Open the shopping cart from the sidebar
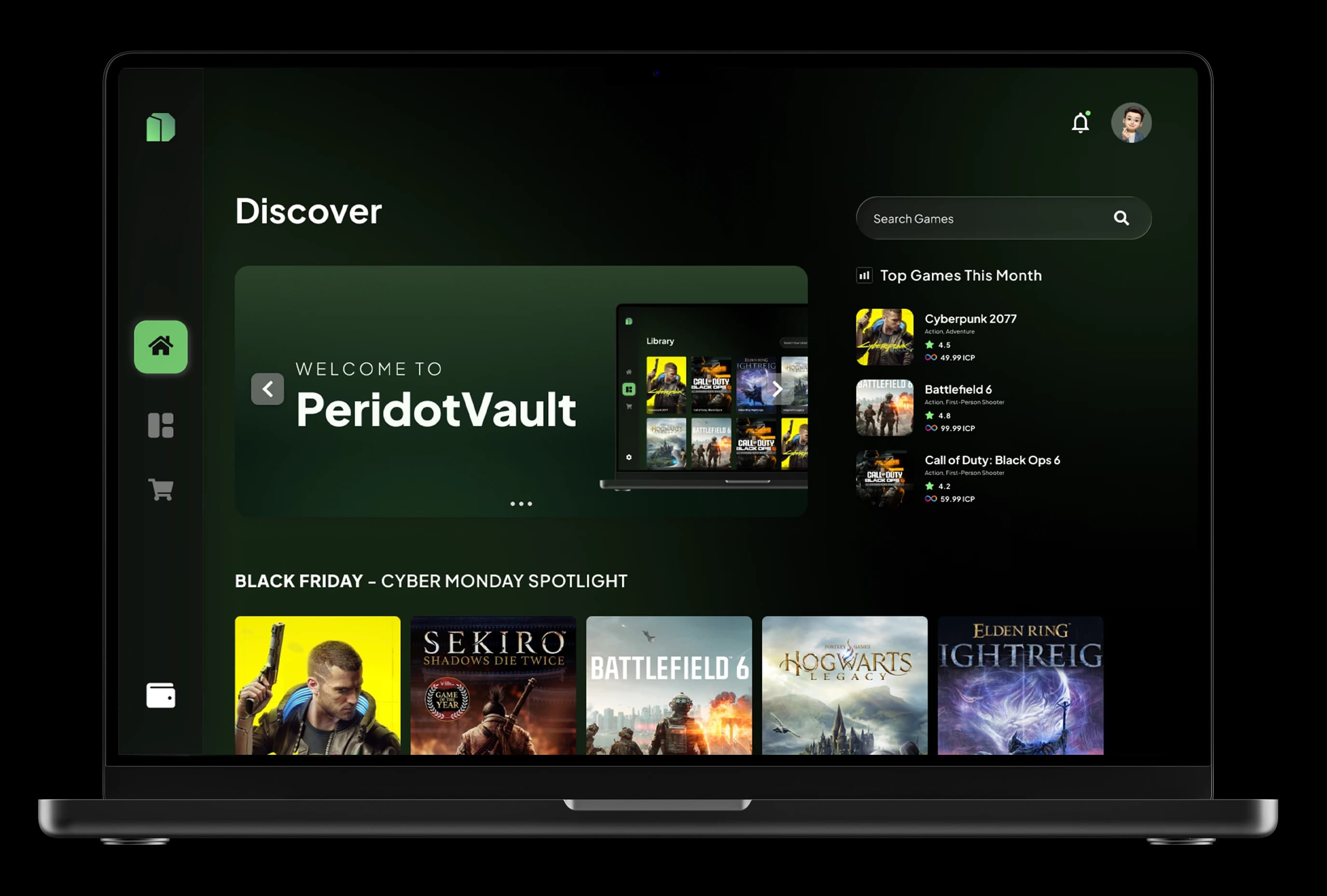Viewport: 1327px width, 896px height. 161,489
